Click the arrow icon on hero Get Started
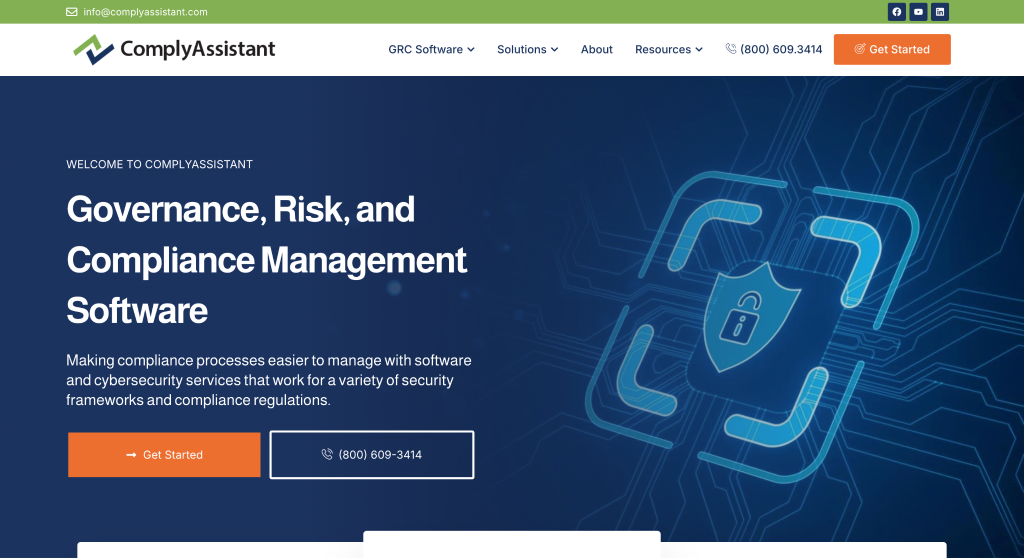 click(131, 455)
